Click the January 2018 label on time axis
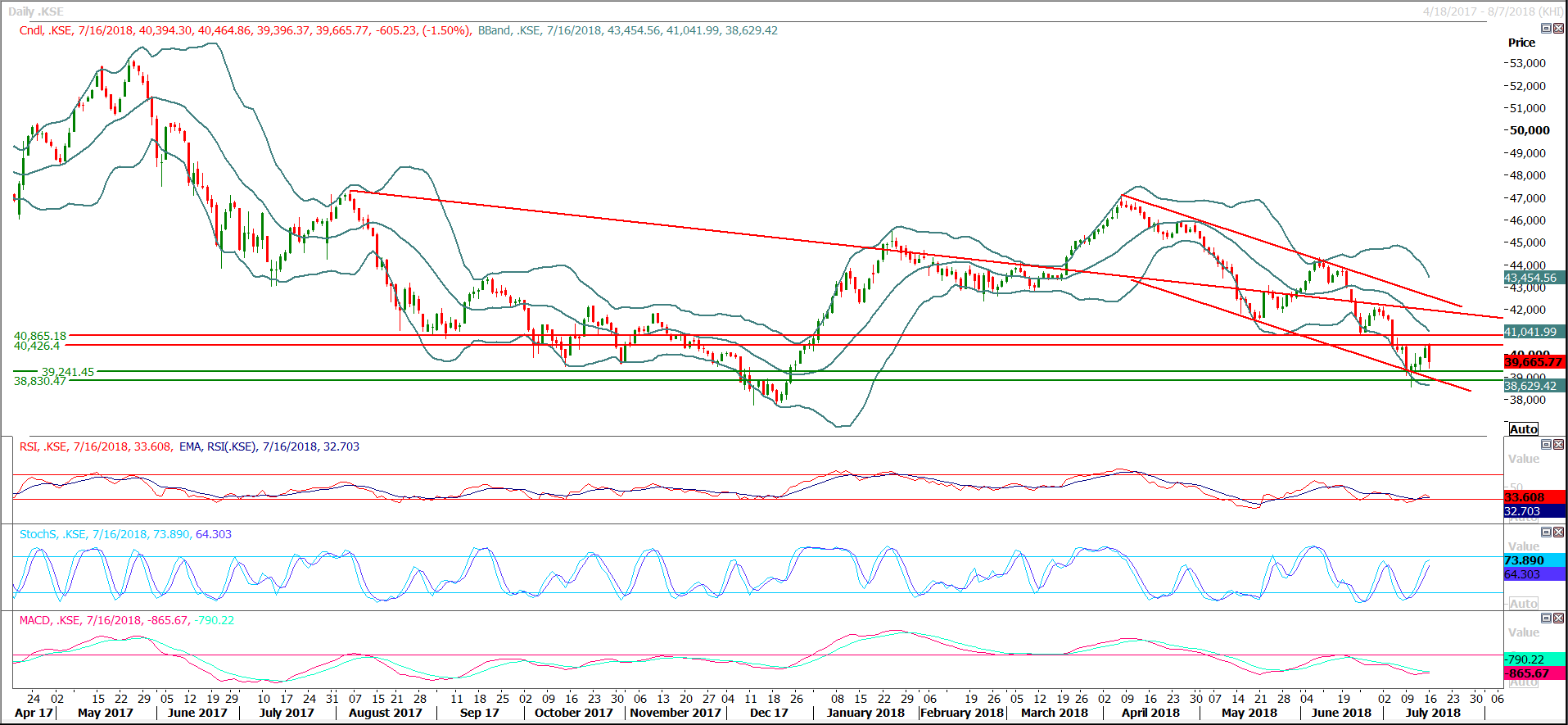This screenshot has height=725, width=1568. pyautogui.click(x=865, y=713)
